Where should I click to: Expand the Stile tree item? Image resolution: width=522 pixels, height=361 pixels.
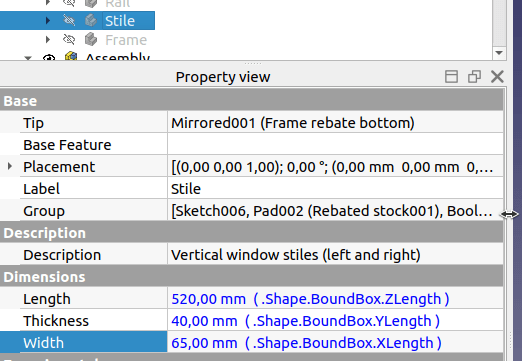[x=48, y=21]
